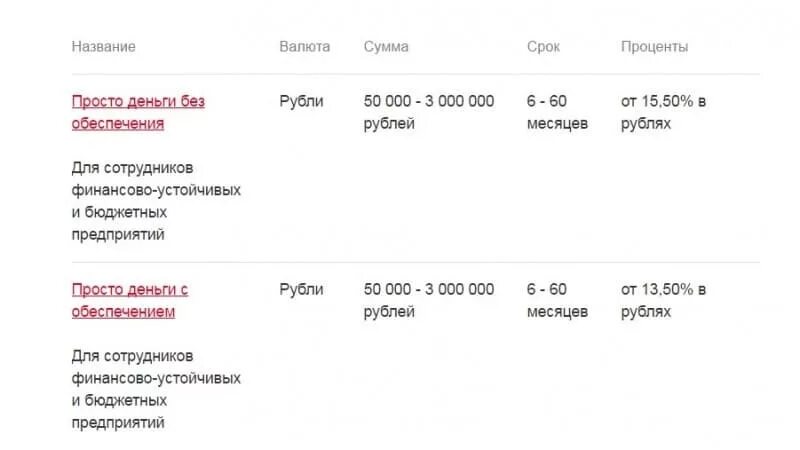Select 'от 13,50% в рублях' rate text
This screenshot has height=450, width=800.
(x=663, y=301)
